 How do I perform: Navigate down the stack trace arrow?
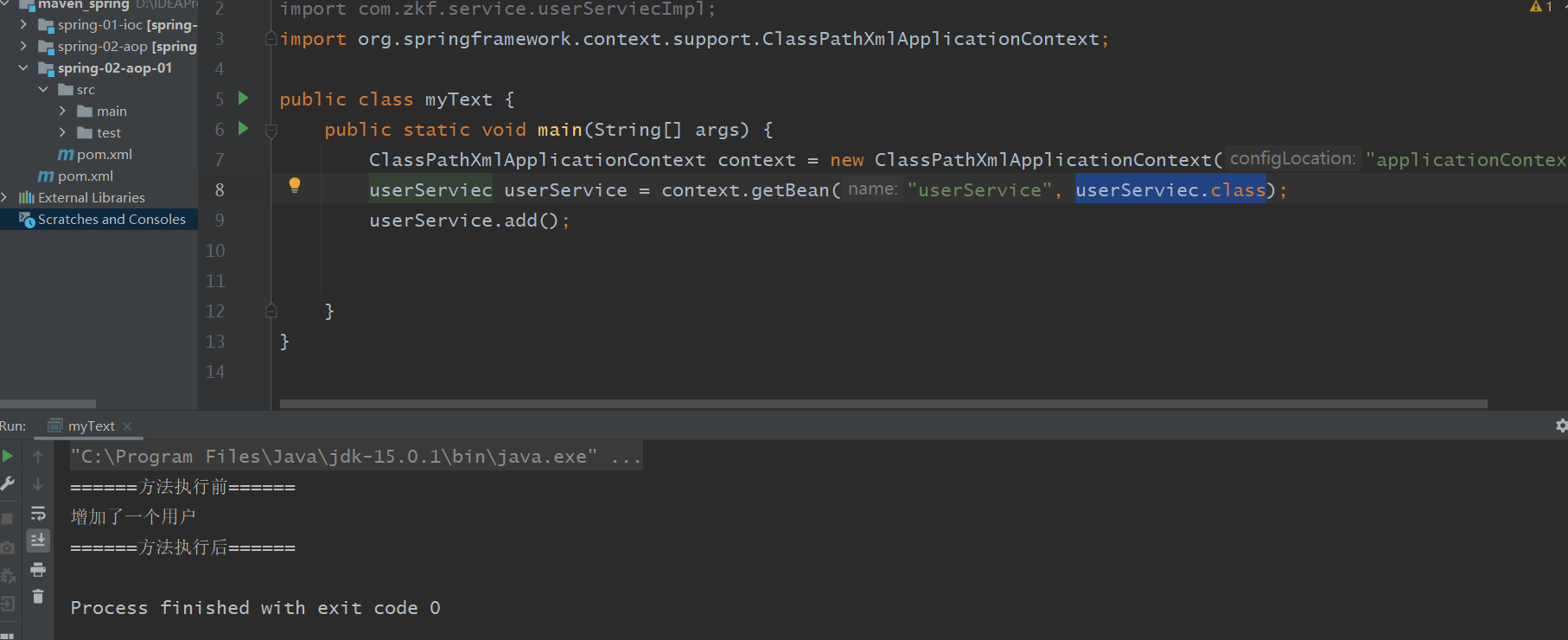pos(38,484)
